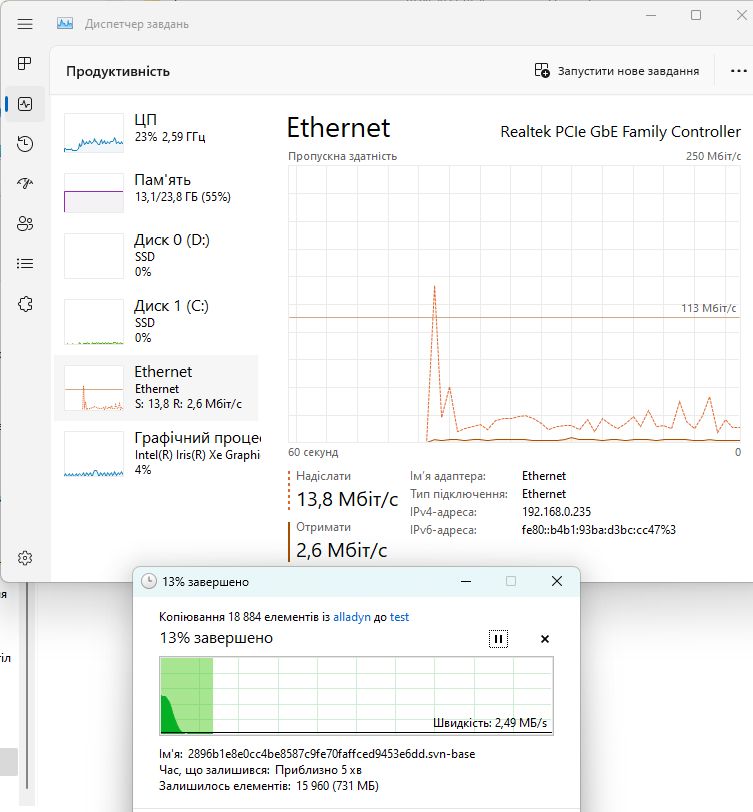The width and height of the screenshot is (753, 812).
Task: Open the hamburger navigation menu
Action: [x=25, y=24]
